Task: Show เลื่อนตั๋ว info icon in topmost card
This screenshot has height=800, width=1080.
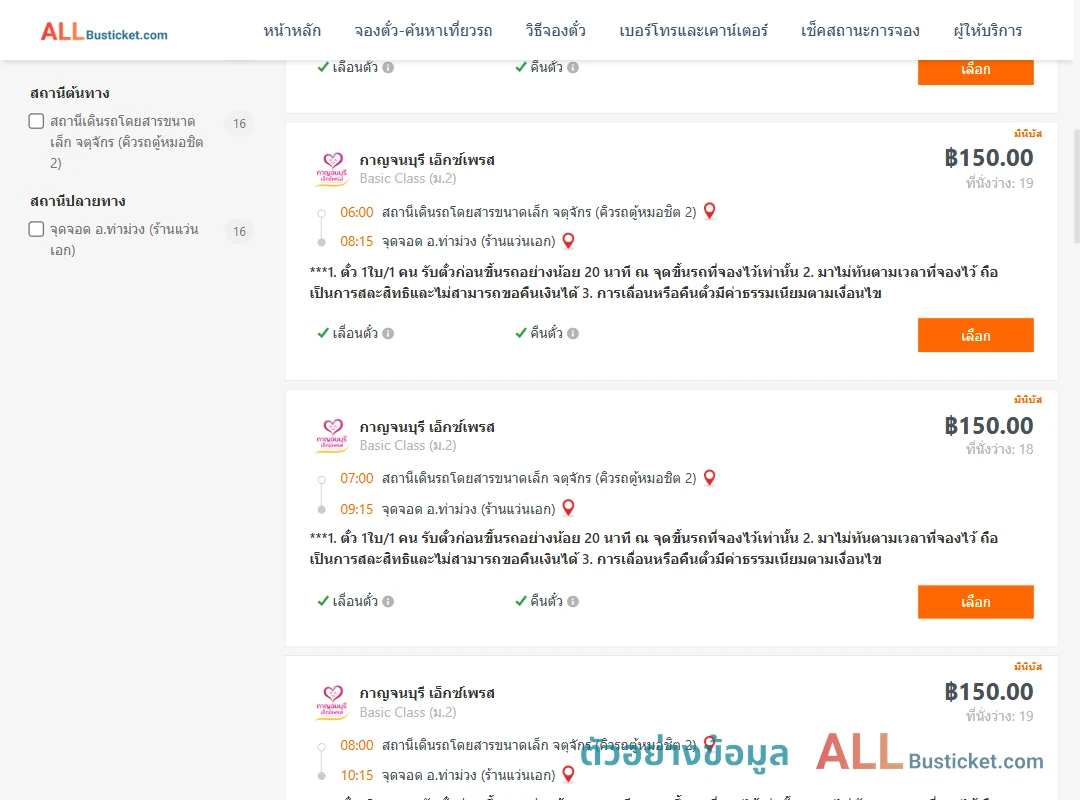Action: click(388, 68)
